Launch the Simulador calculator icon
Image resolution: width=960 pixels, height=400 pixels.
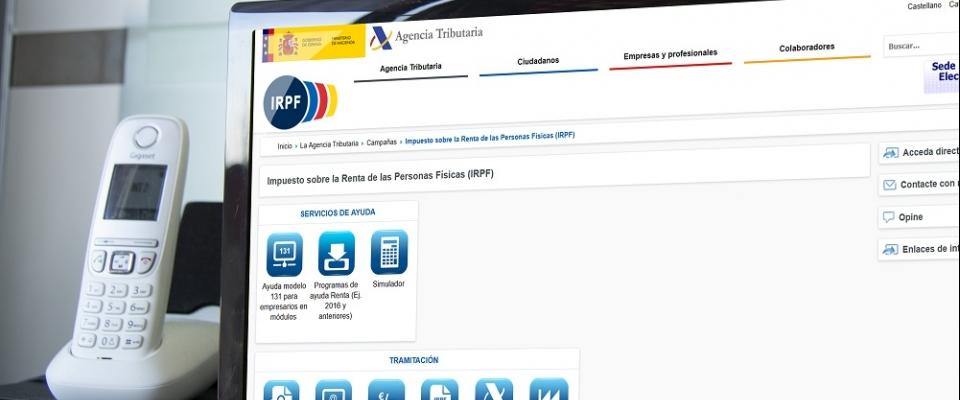click(389, 252)
